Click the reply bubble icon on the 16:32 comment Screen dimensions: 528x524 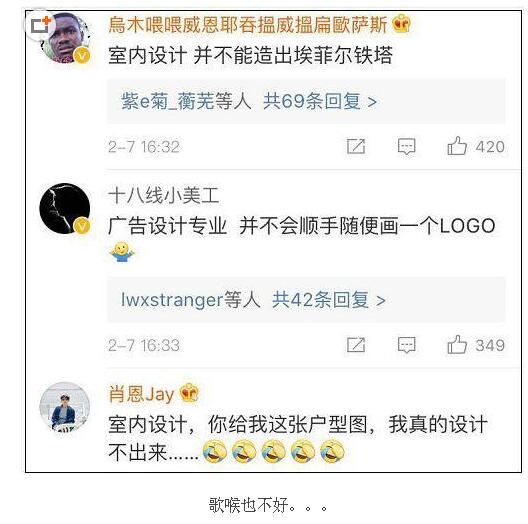point(406,146)
